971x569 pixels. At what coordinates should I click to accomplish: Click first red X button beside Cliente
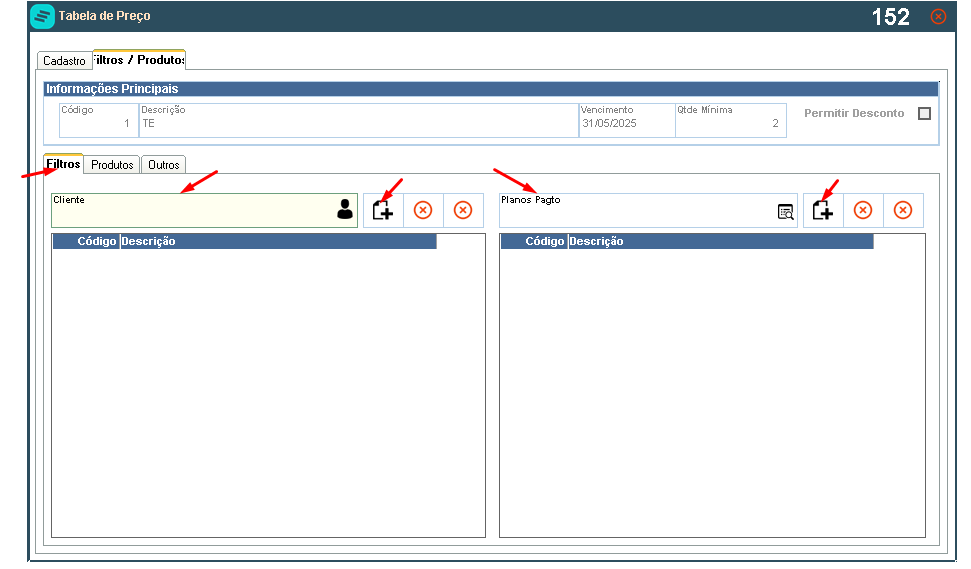tap(423, 211)
